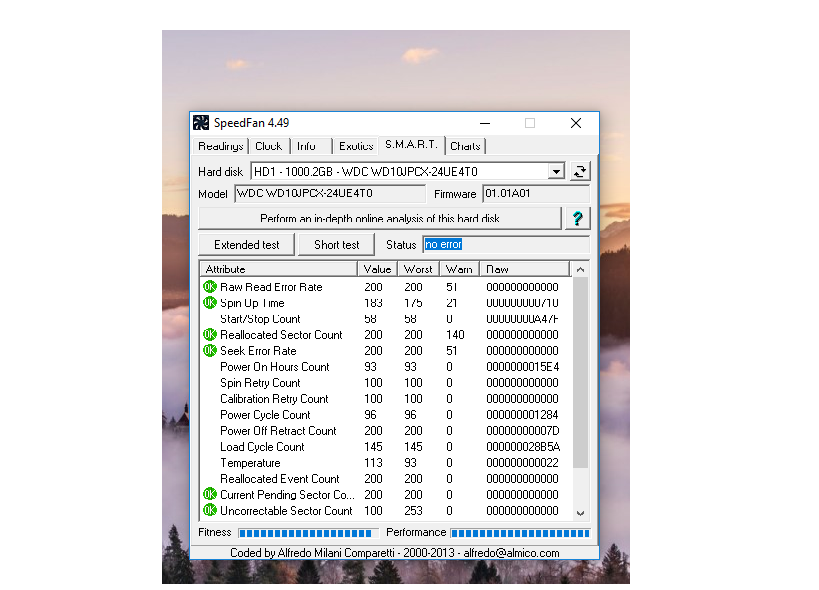This screenshot has height=590, width=819.
Task: Open the Hard disk dropdown list
Action: 556,171
